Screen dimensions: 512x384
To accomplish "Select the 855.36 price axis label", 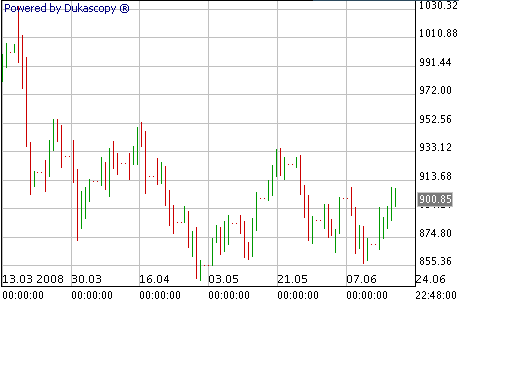I will click(x=435, y=261).
